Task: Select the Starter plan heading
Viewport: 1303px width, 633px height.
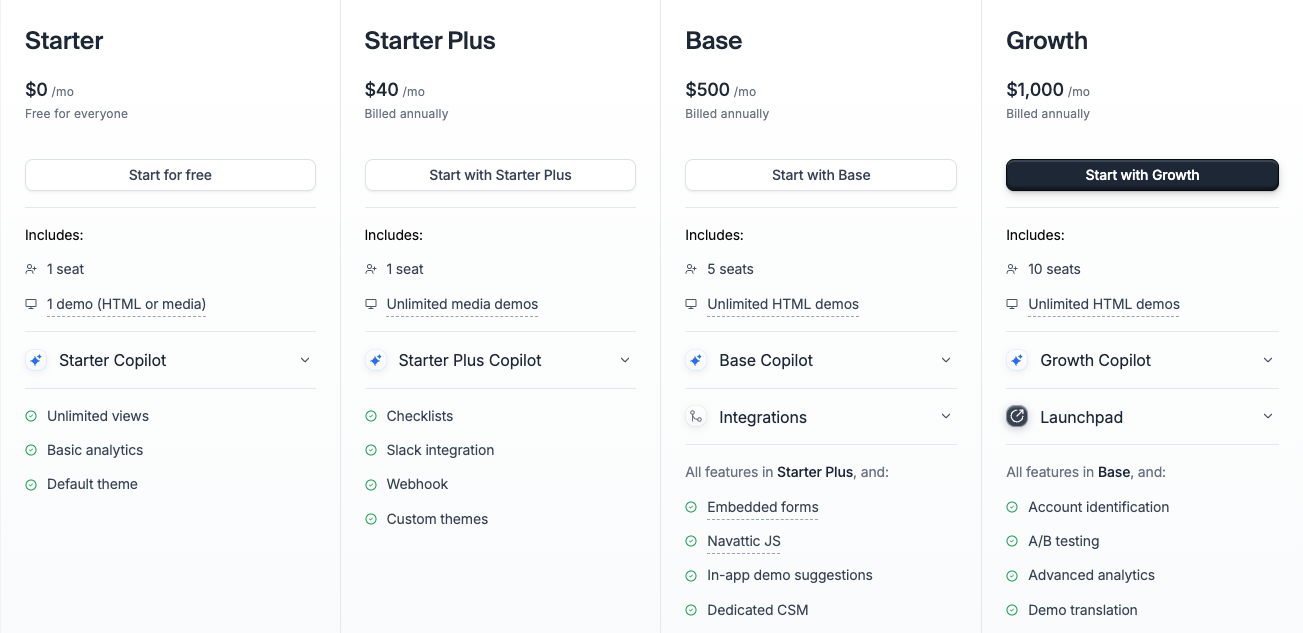Action: tap(63, 41)
